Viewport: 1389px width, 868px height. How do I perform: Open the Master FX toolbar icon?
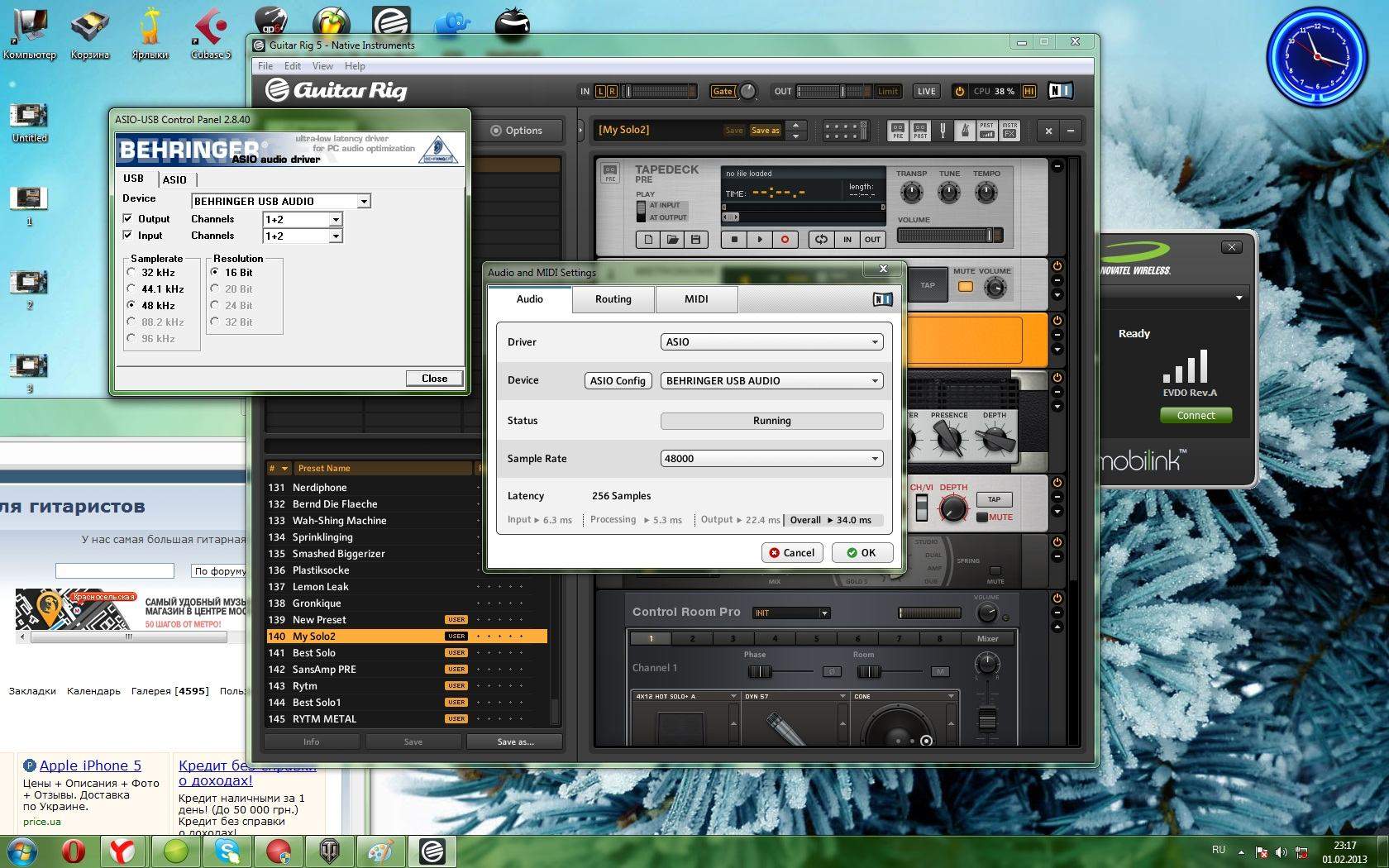pyautogui.click(x=1010, y=131)
